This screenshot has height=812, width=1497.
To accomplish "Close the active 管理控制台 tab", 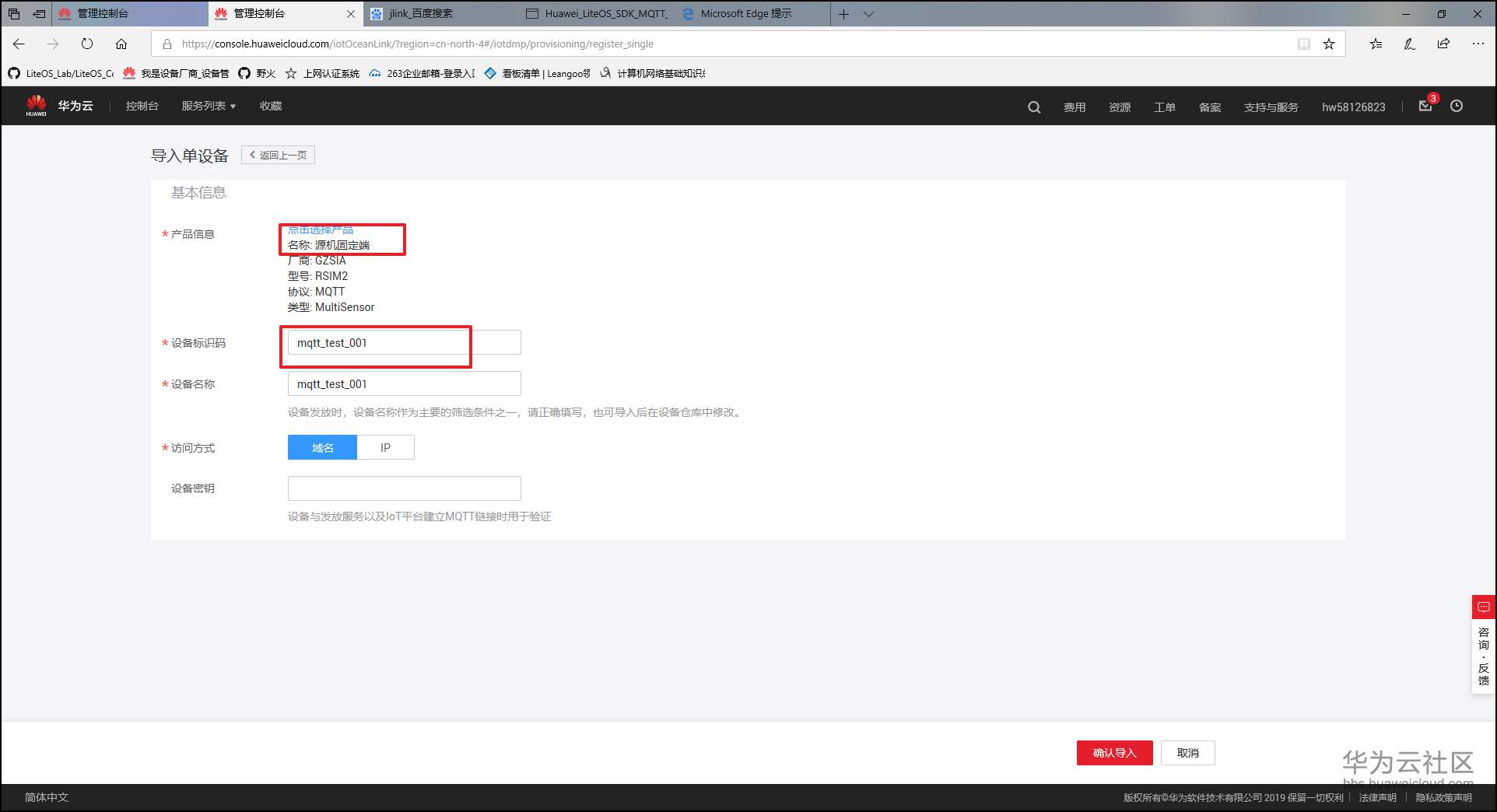I will pyautogui.click(x=351, y=13).
